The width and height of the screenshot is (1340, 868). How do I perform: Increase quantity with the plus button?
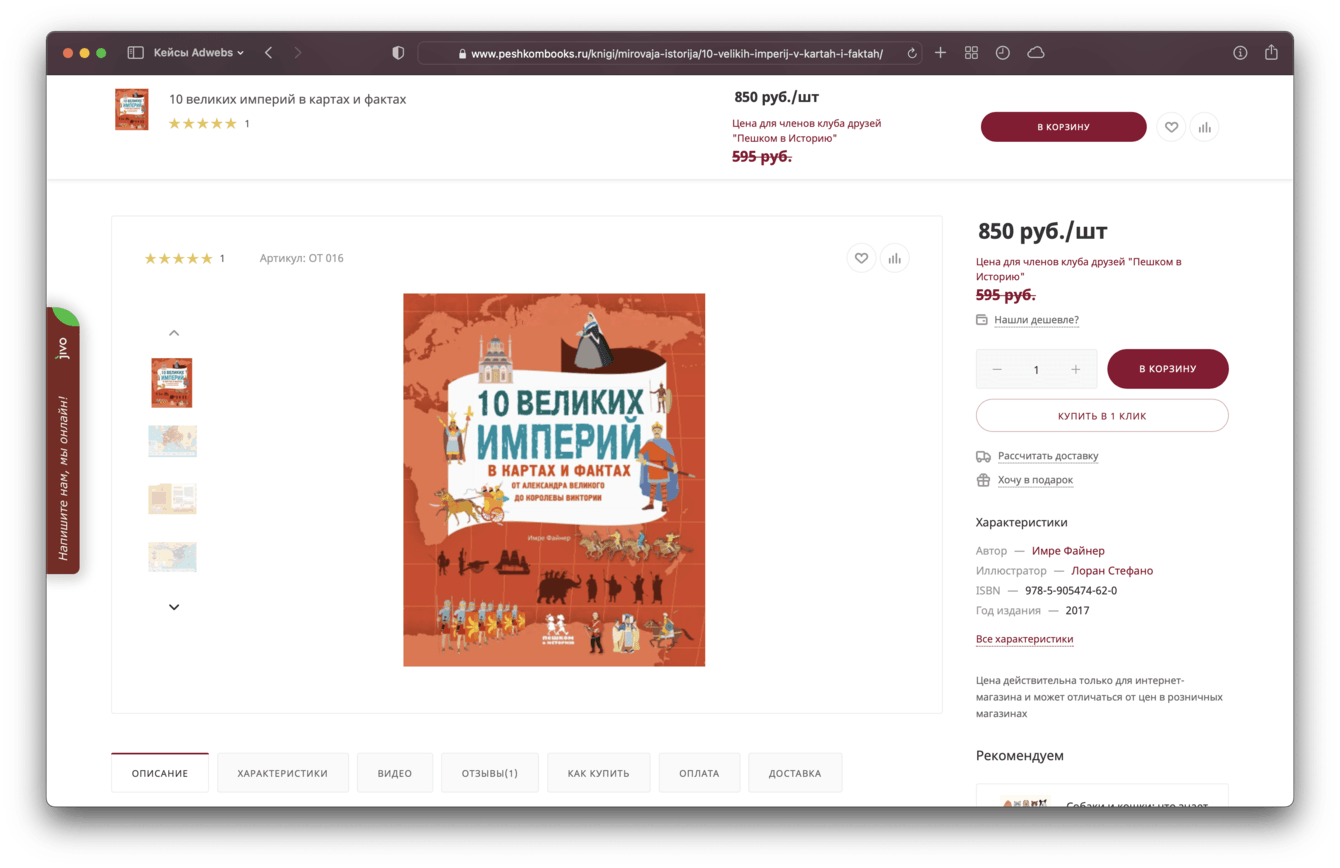[1076, 370]
